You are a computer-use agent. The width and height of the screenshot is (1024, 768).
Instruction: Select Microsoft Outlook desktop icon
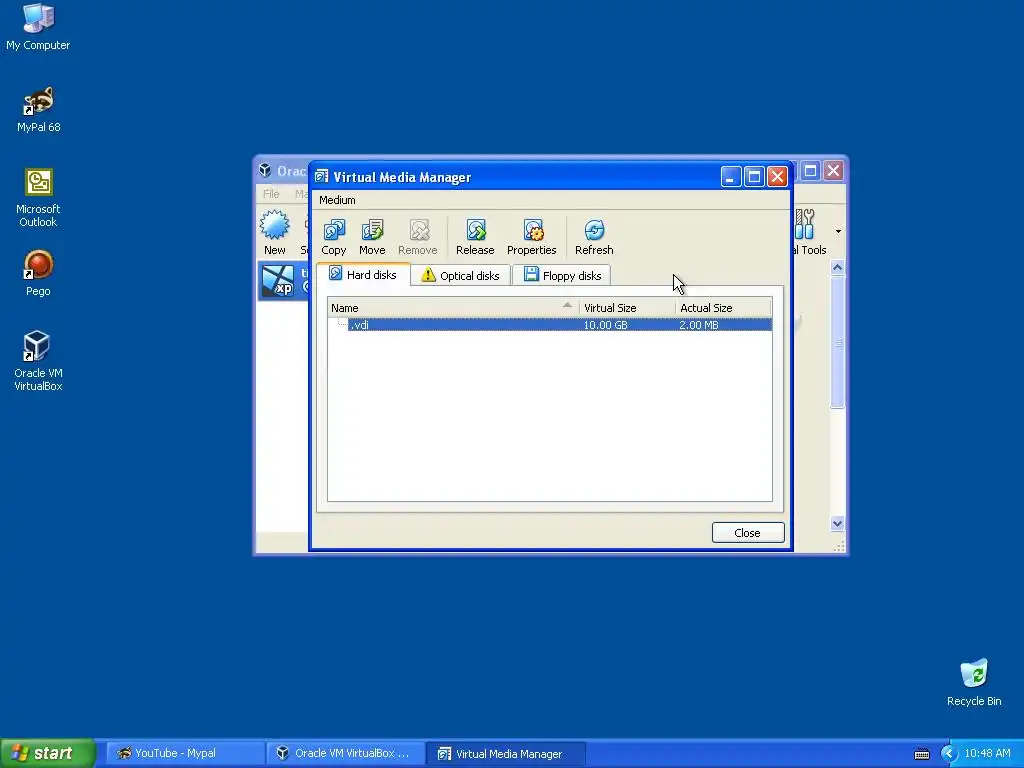(x=38, y=198)
